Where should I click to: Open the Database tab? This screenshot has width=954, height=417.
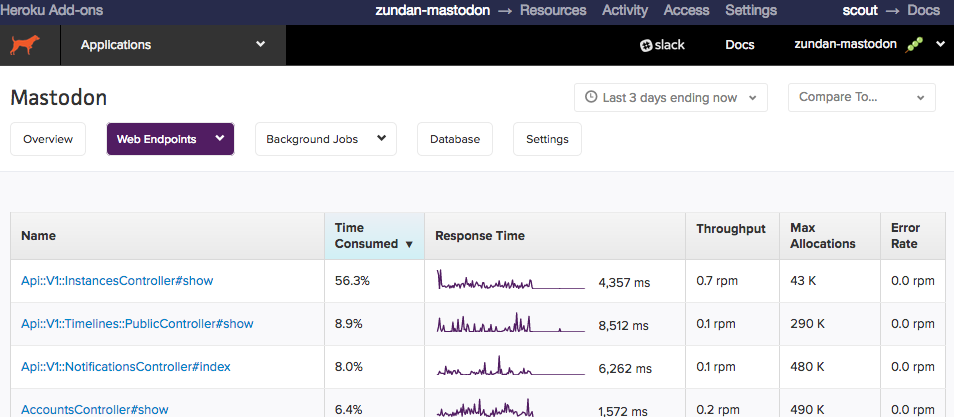[x=455, y=139]
